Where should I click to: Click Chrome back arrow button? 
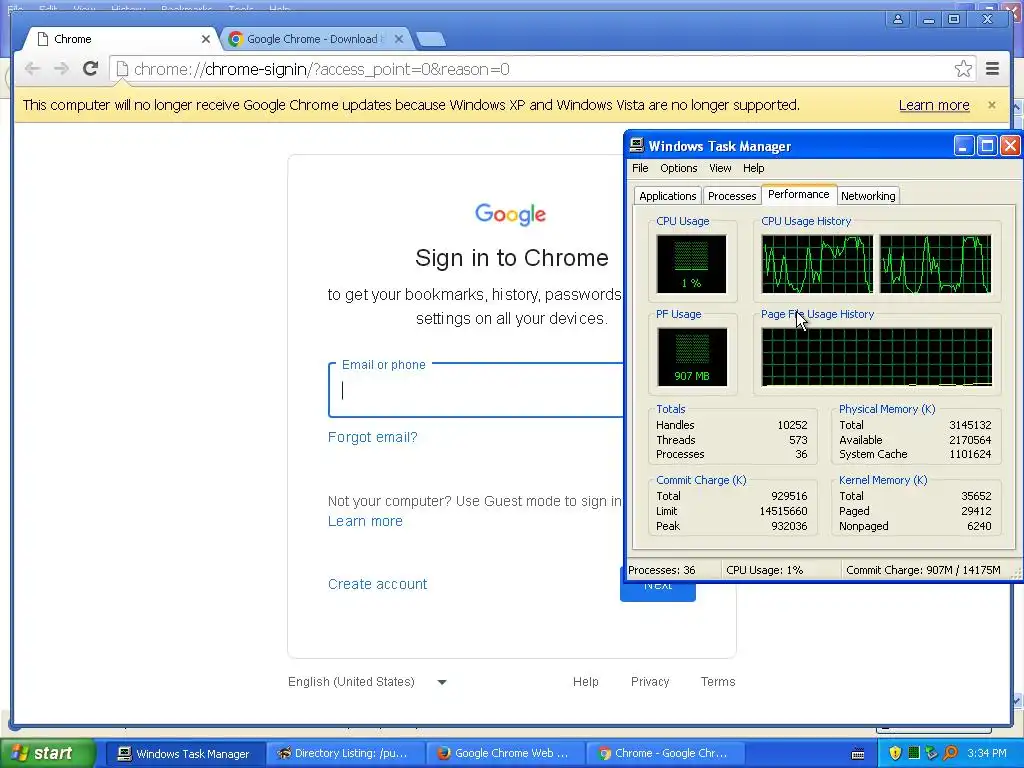[x=32, y=69]
